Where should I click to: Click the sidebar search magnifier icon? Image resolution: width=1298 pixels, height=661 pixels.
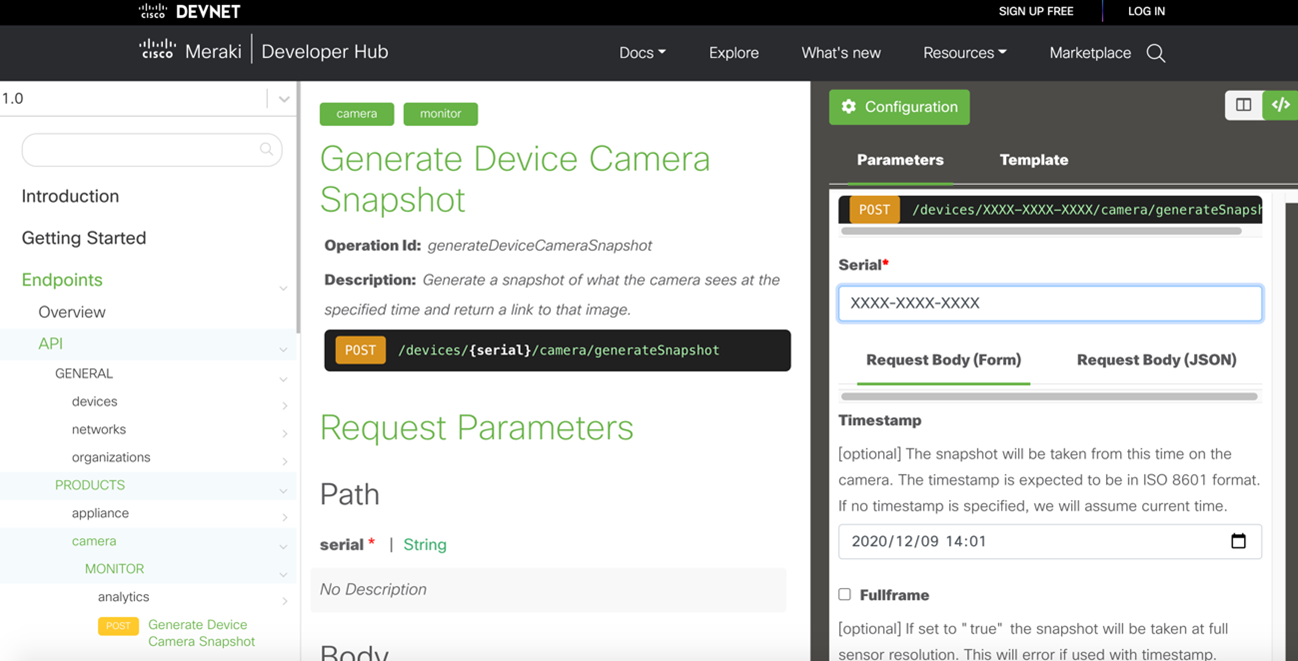click(266, 150)
